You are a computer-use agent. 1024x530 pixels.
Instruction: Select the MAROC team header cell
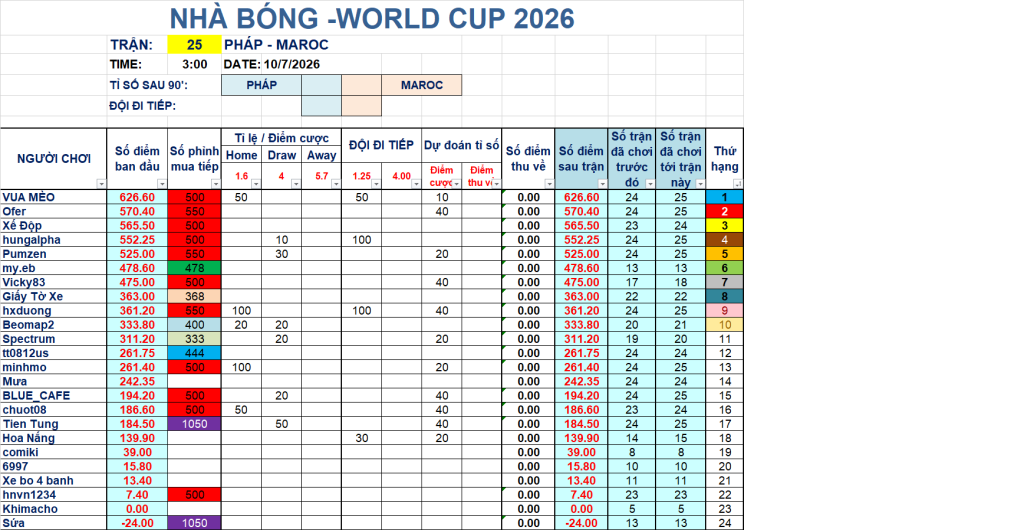pyautogui.click(x=422, y=85)
